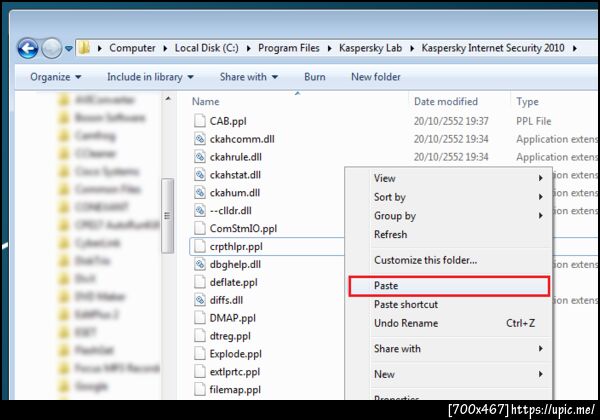Click the dtreg.ppl file icon
Image resolution: width=600 pixels, height=420 pixels.
(200, 336)
